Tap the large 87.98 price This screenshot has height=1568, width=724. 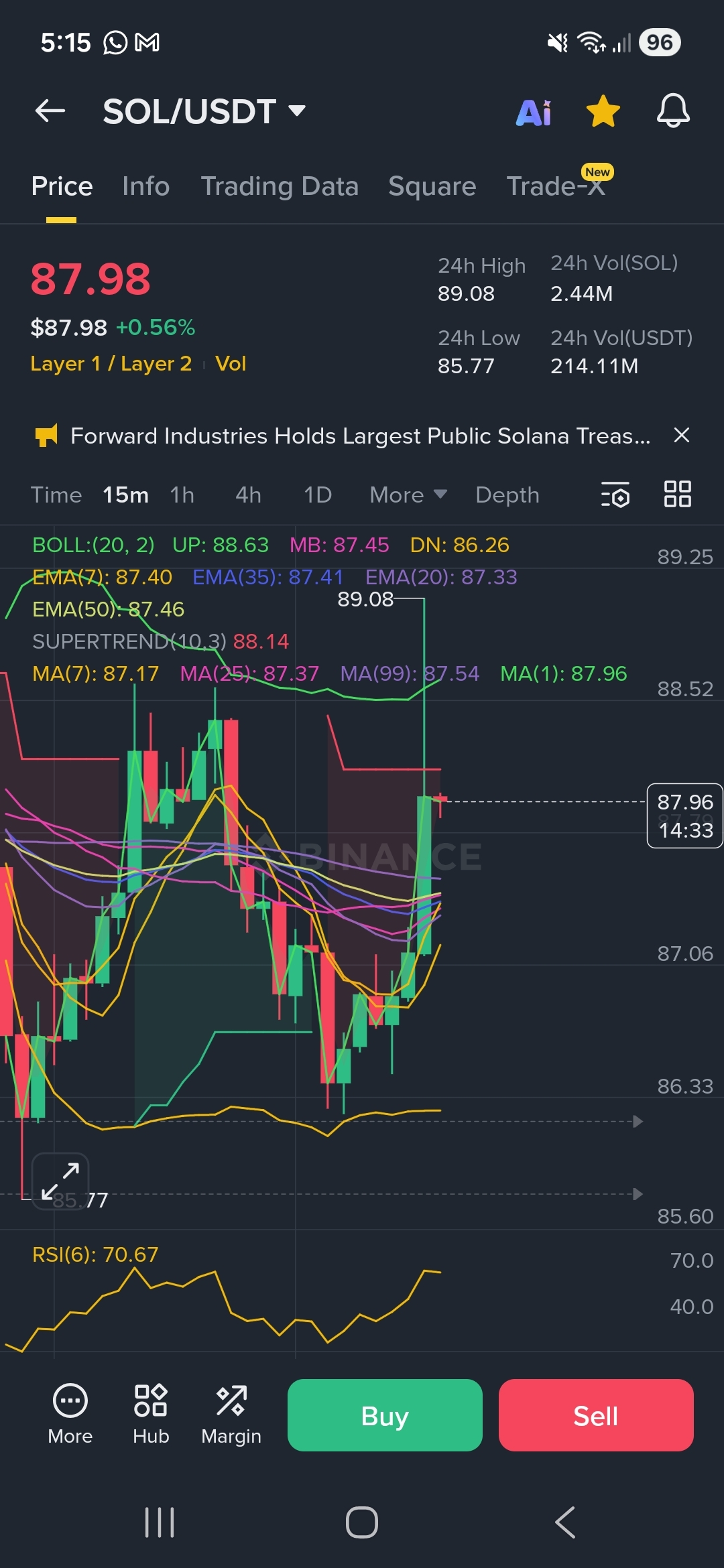pos(90,279)
